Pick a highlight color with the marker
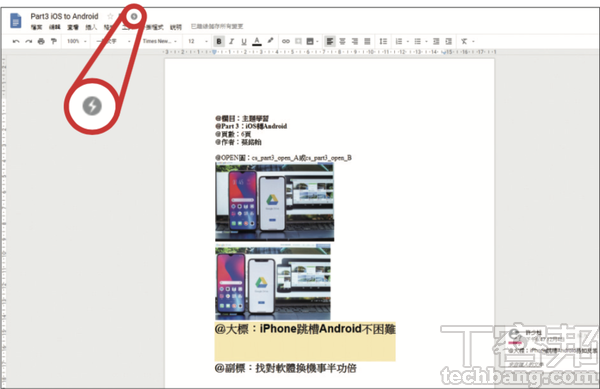 click(270, 41)
